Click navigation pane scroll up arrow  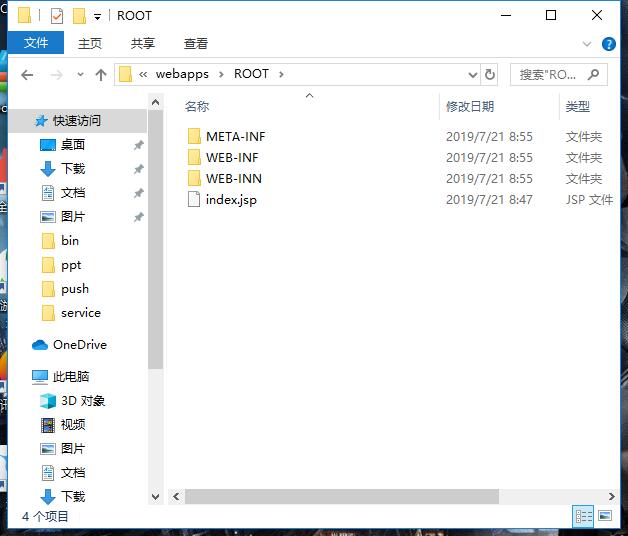click(155, 103)
